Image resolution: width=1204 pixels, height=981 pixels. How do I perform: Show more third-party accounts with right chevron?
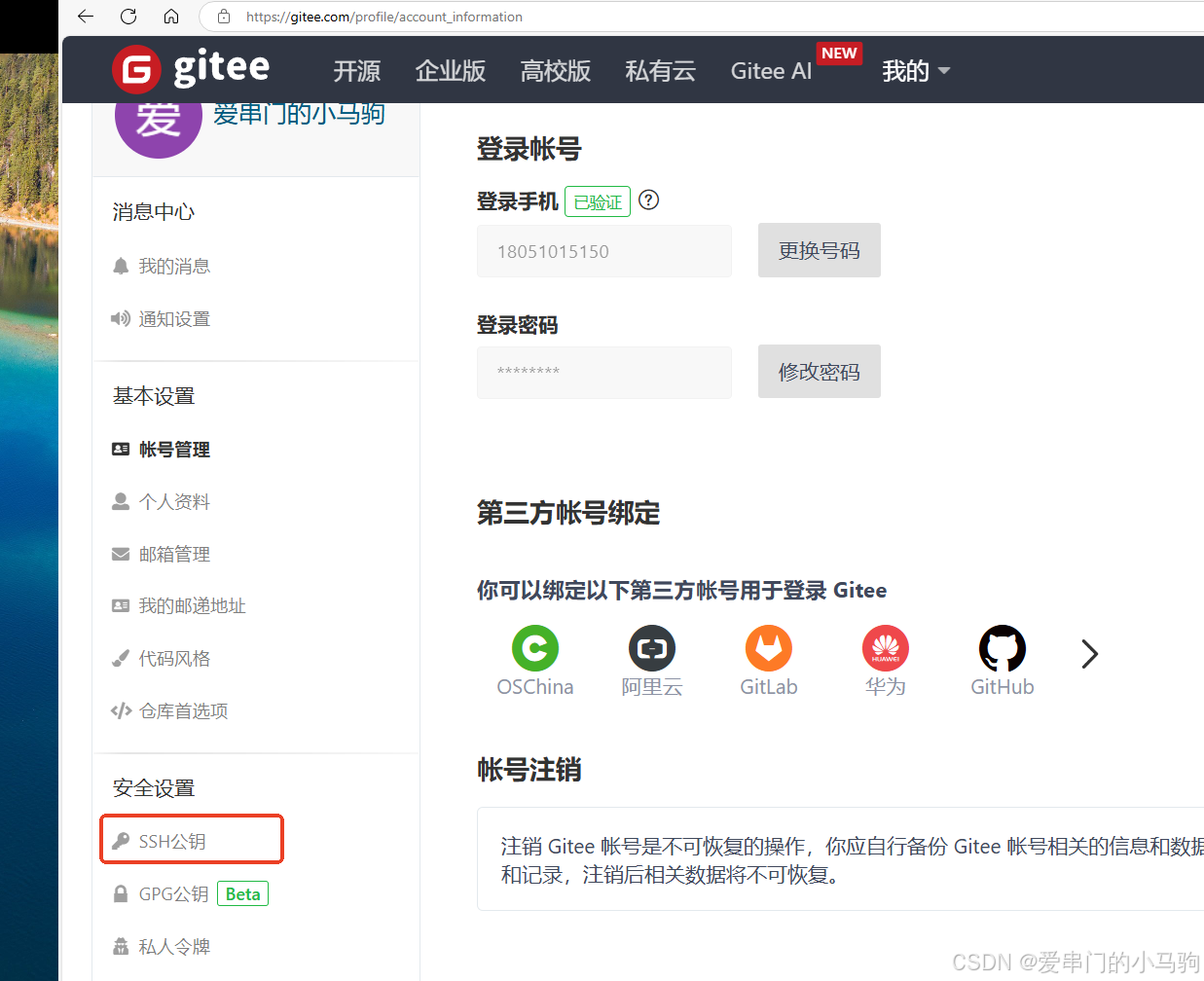1089,654
